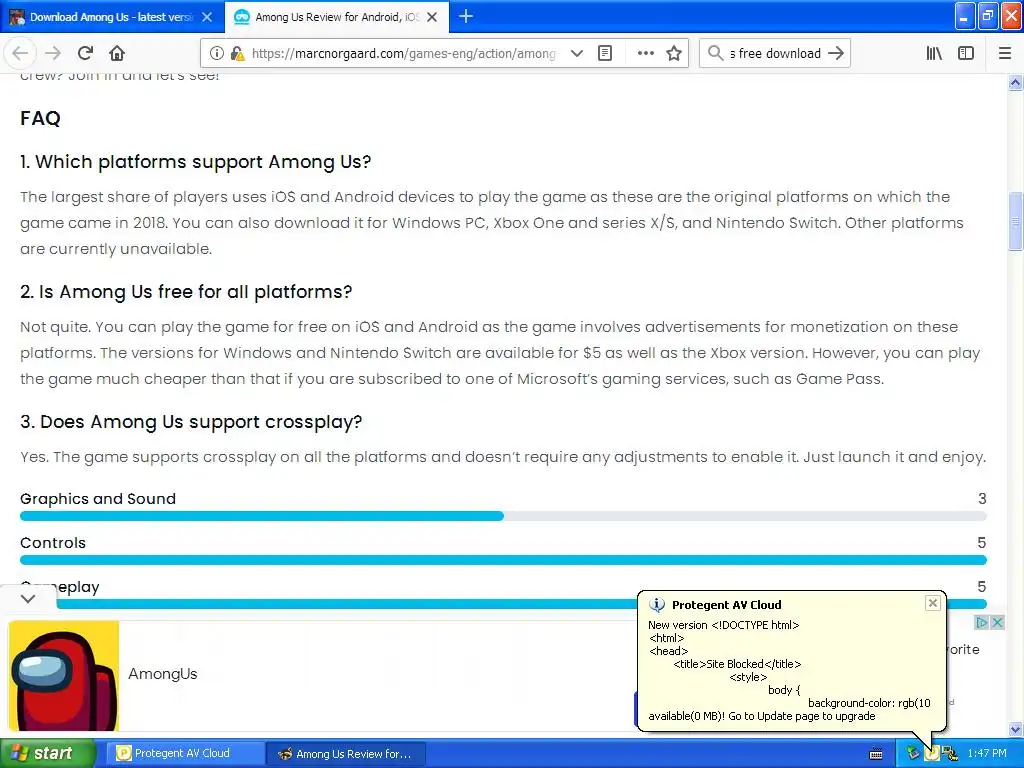Viewport: 1024px width, 768px height.
Task: Toggle the sidebar view icon
Action: (x=966, y=54)
